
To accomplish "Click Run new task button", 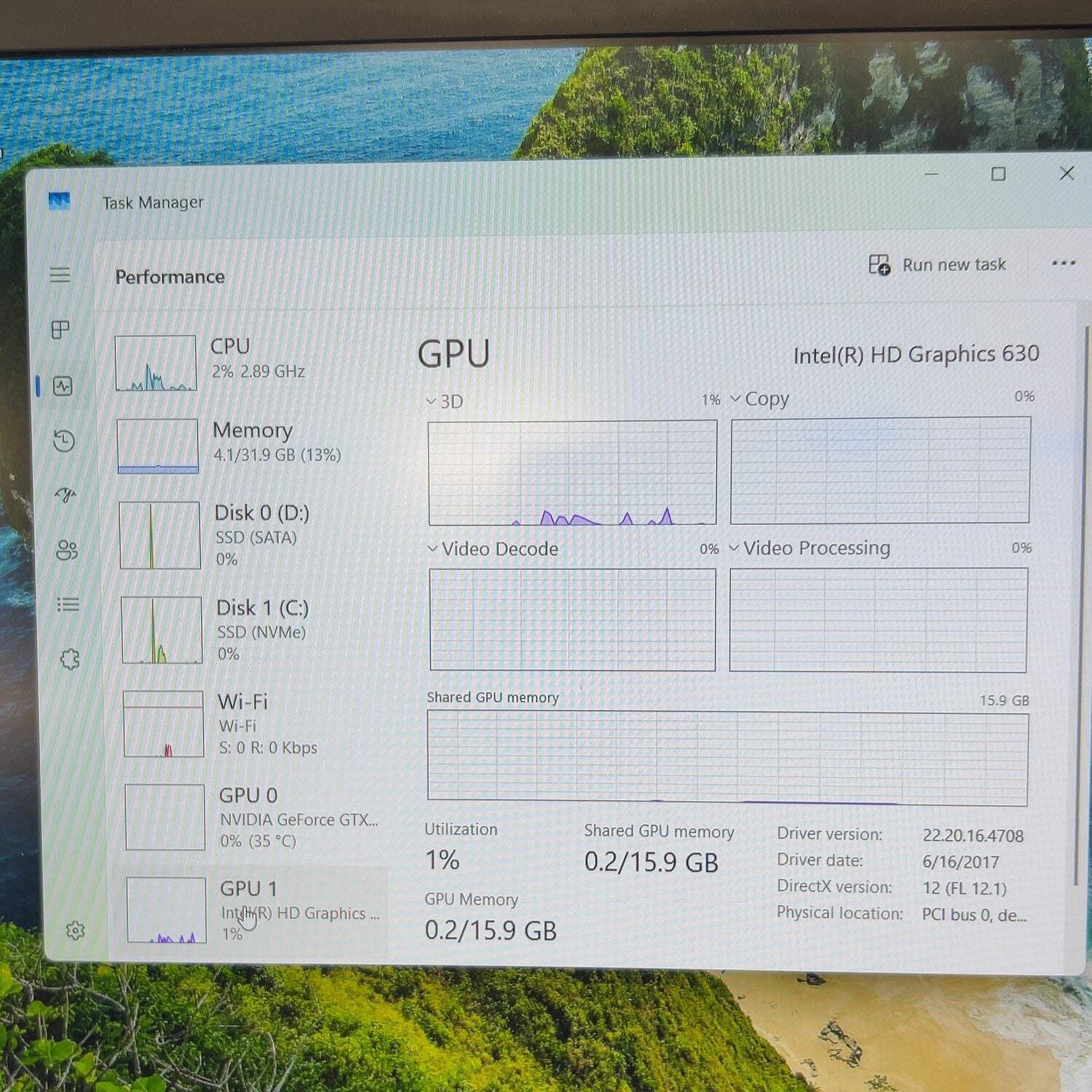I will (x=938, y=265).
